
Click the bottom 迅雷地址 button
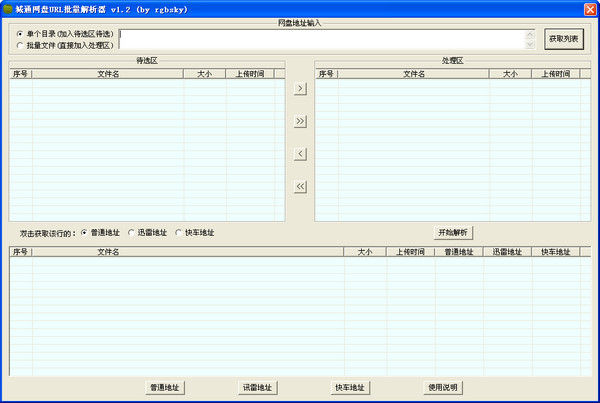click(x=258, y=388)
